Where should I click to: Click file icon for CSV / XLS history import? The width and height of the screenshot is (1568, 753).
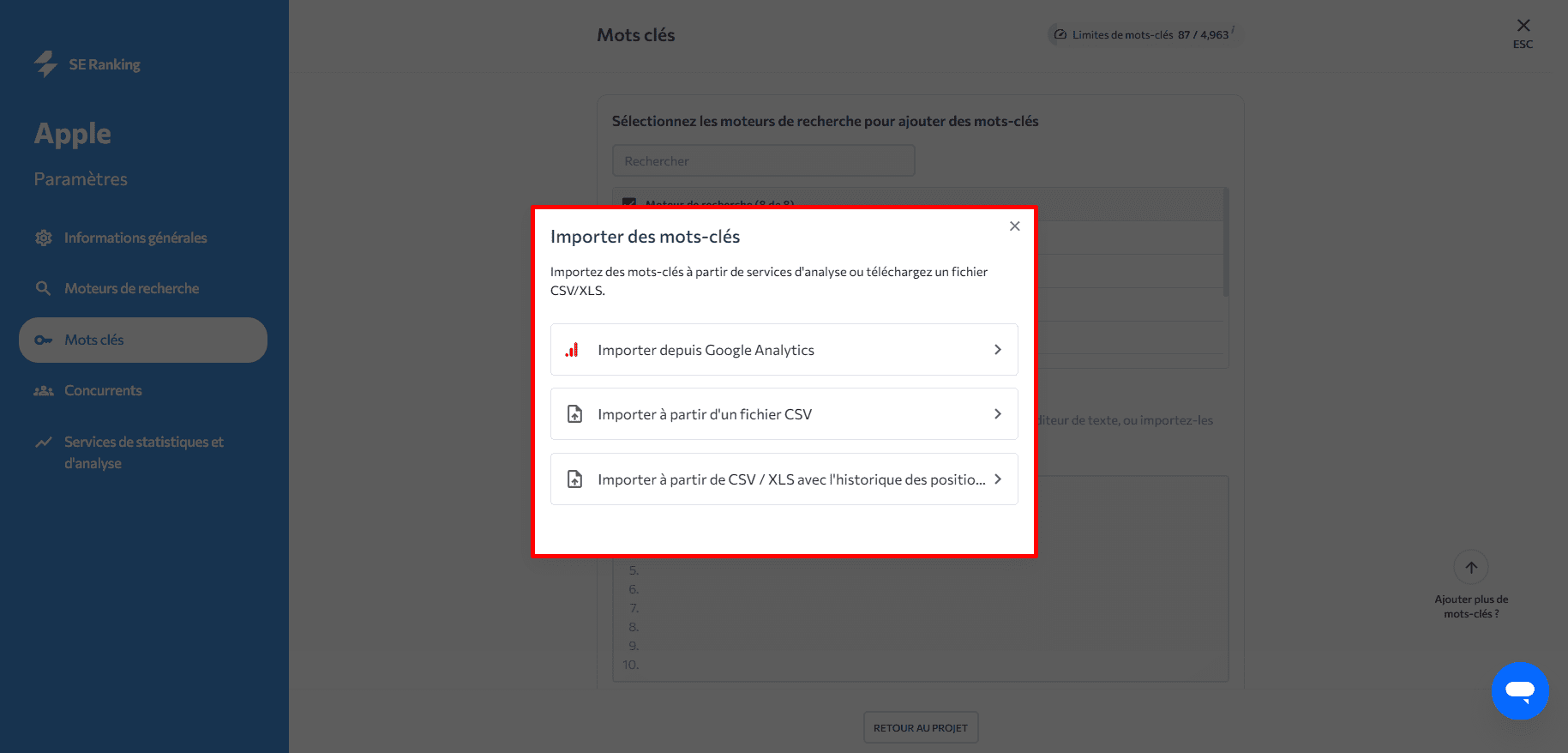point(574,479)
